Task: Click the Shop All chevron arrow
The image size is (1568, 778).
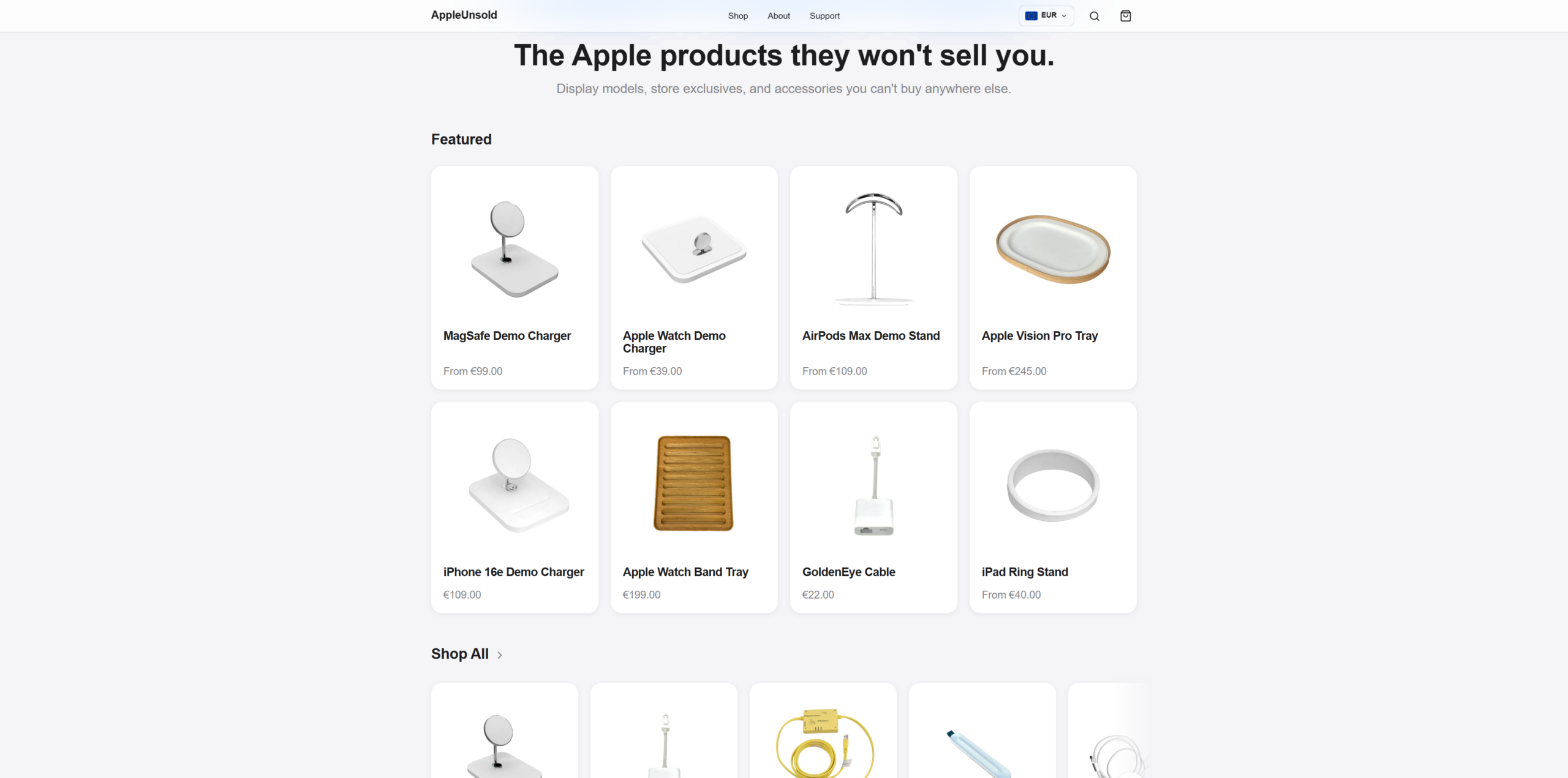Action: tap(500, 655)
